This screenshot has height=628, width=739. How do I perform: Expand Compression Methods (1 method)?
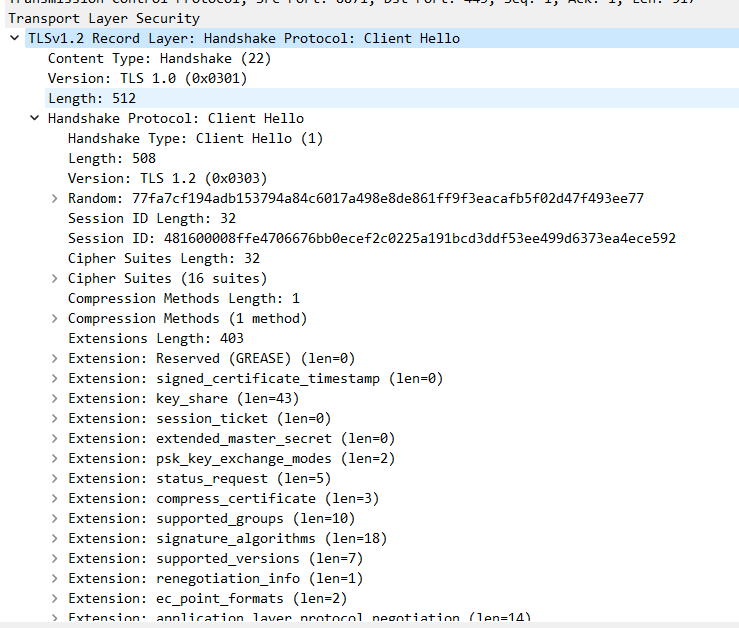click(55, 318)
